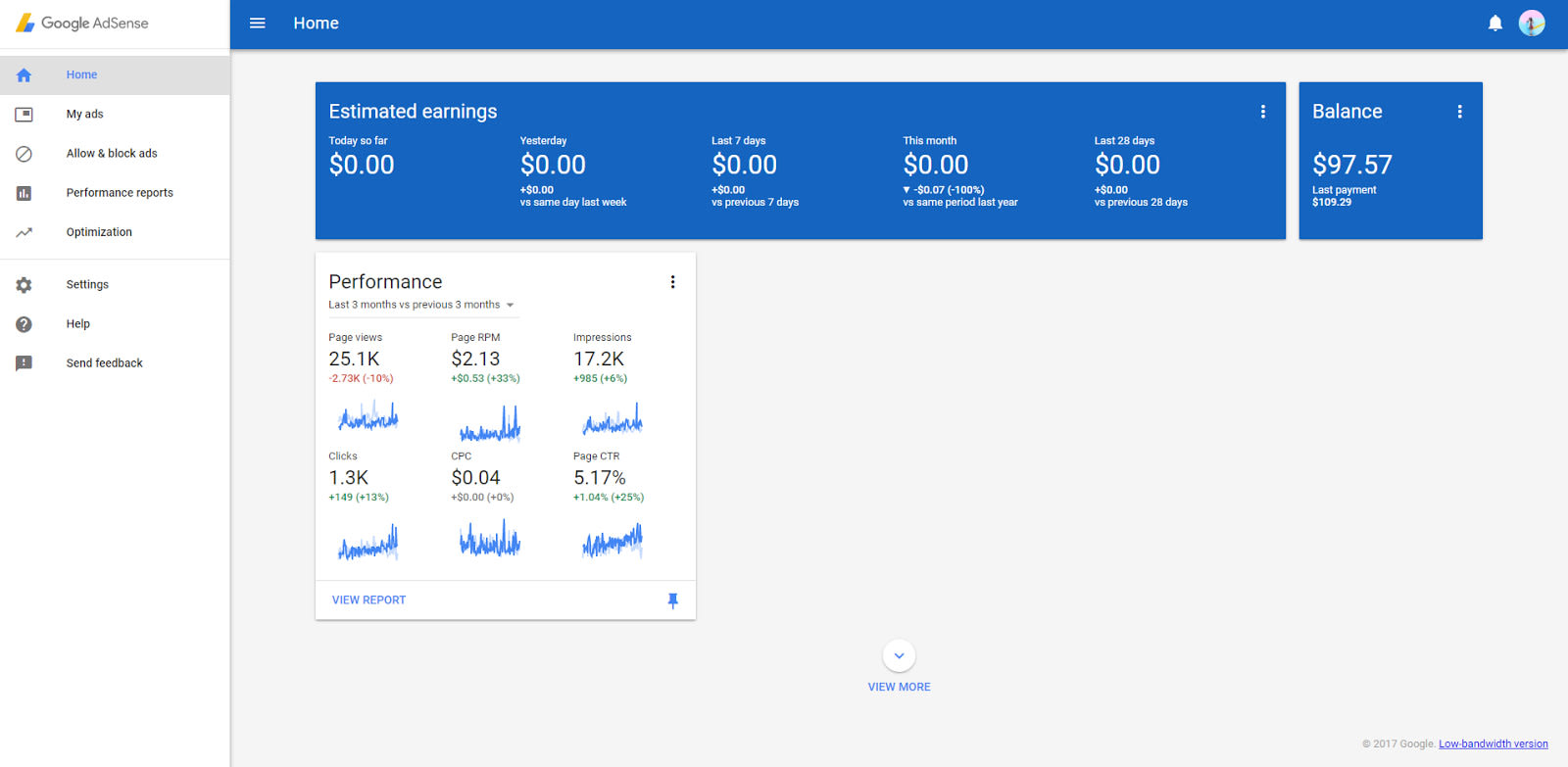Select Allow & block ads
Image resolution: width=1568 pixels, height=767 pixels.
click(112, 154)
